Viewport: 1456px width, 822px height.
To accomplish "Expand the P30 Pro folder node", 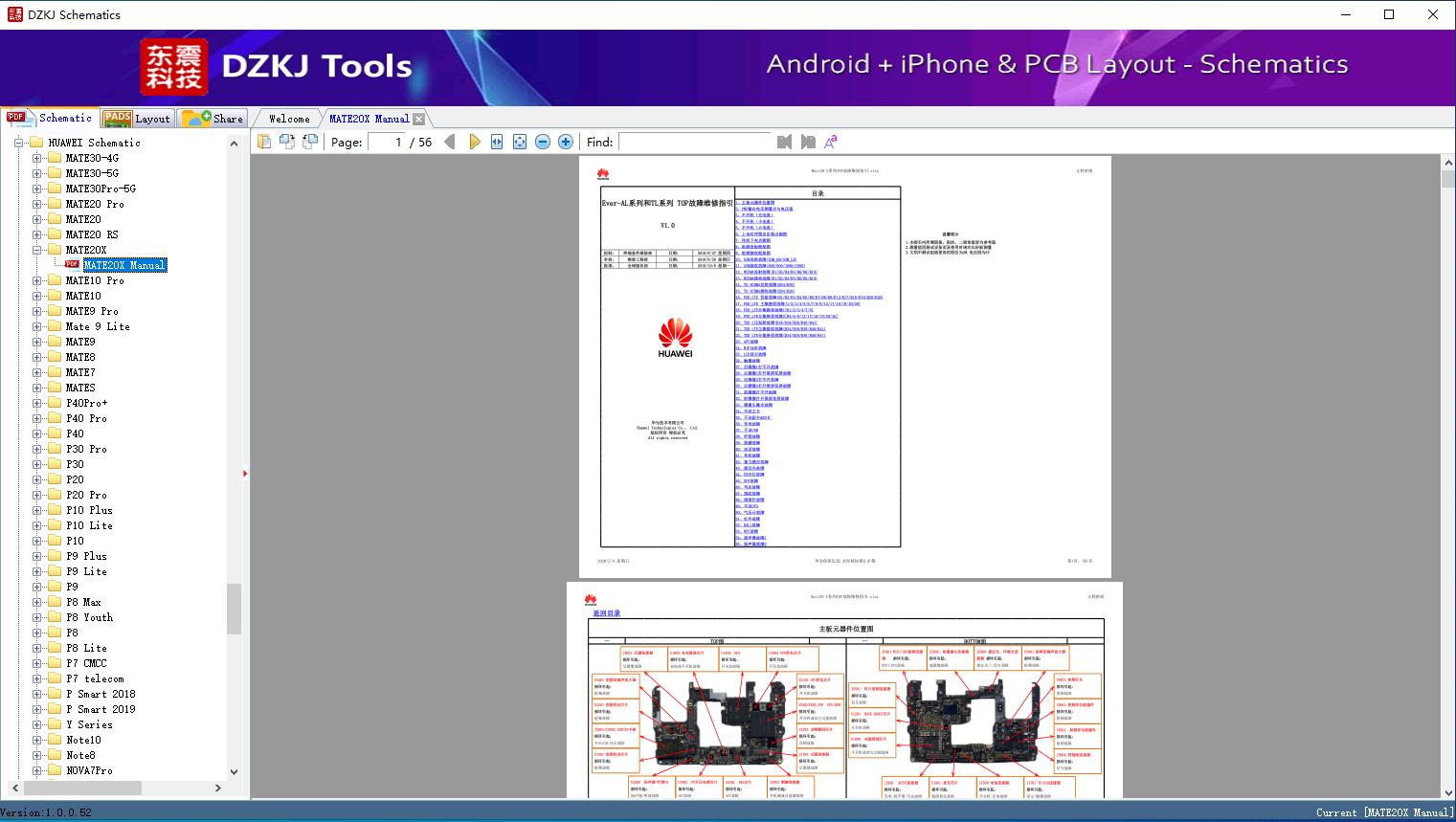I will [x=36, y=449].
